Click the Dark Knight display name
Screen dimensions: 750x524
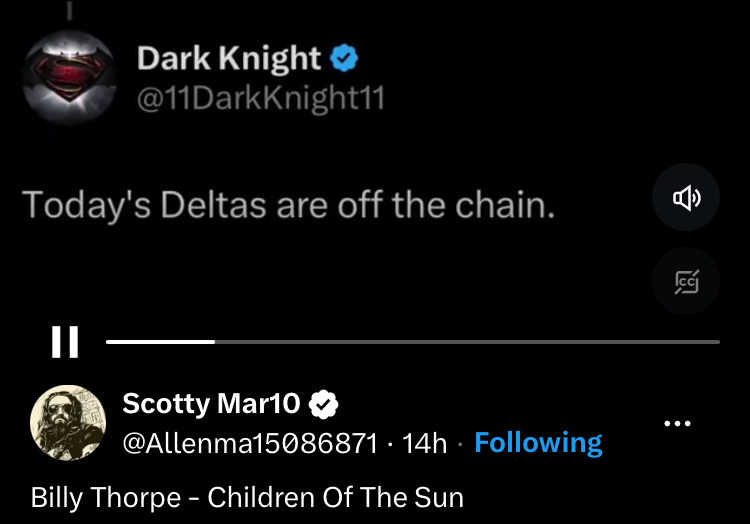click(x=228, y=59)
